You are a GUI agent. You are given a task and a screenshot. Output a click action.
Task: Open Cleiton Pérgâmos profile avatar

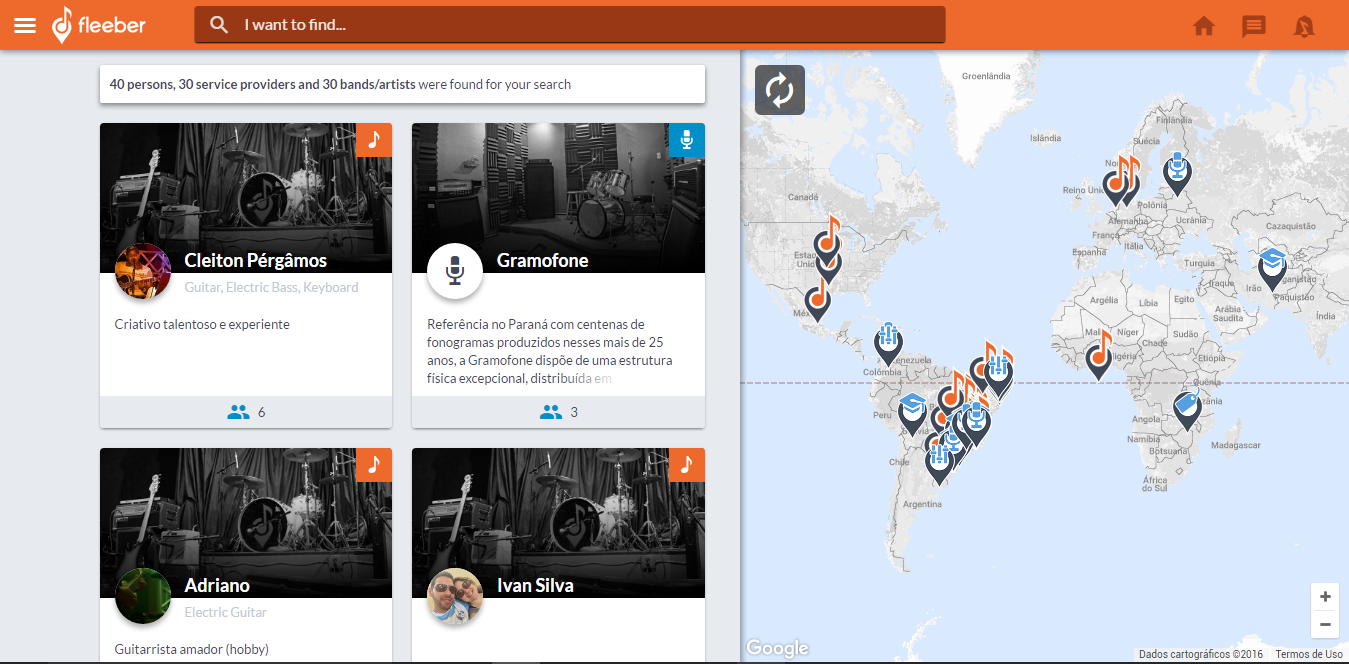142,270
